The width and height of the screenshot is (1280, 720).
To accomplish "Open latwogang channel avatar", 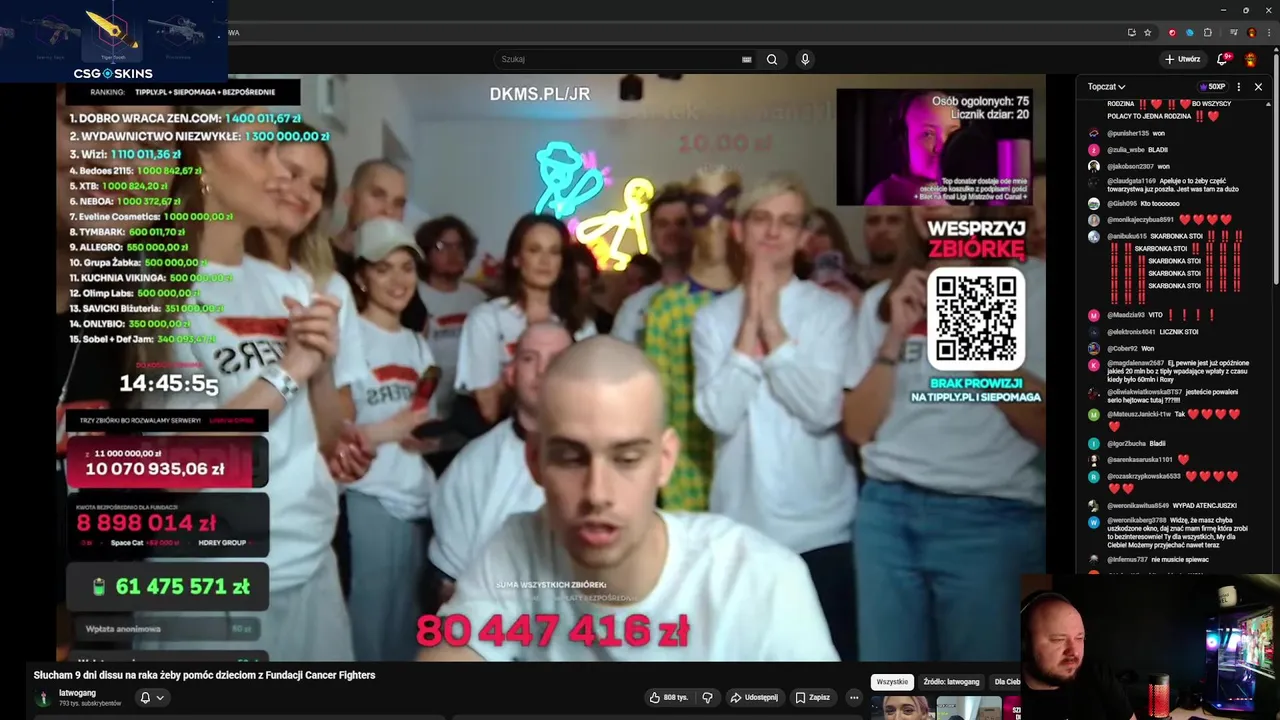I will click(x=43, y=697).
